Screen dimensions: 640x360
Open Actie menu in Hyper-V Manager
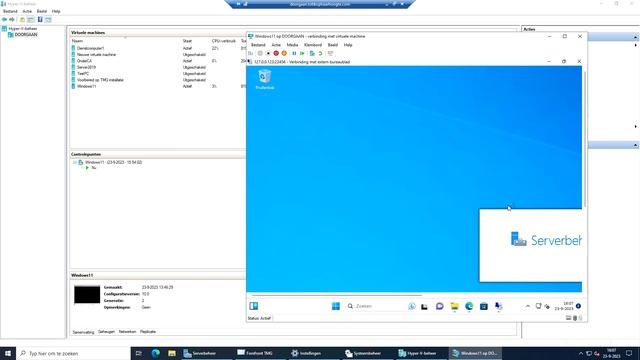pos(27,11)
